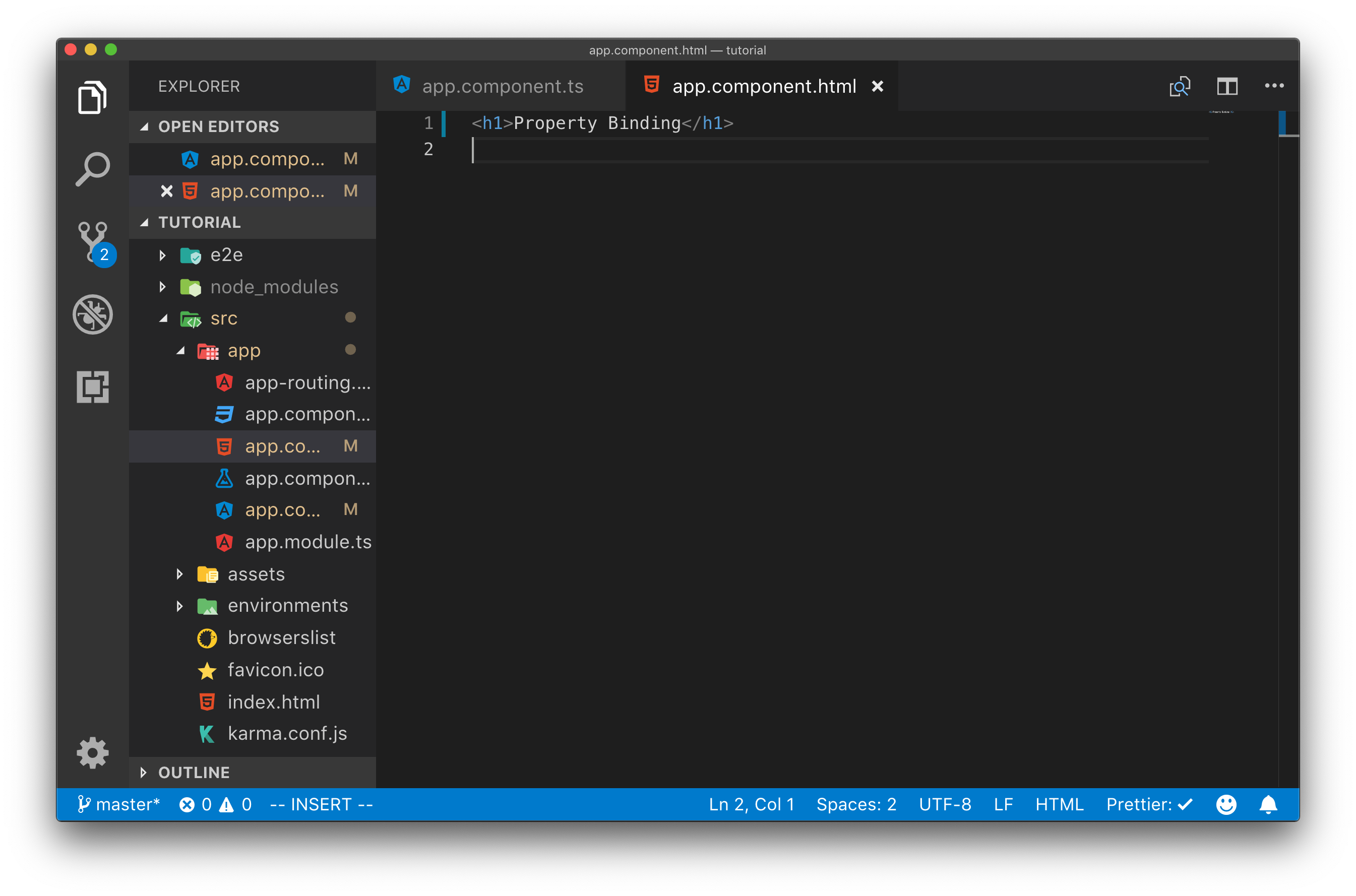This screenshot has height=896, width=1356.
Task: Select the app.component.html tab
Action: pyautogui.click(x=762, y=86)
